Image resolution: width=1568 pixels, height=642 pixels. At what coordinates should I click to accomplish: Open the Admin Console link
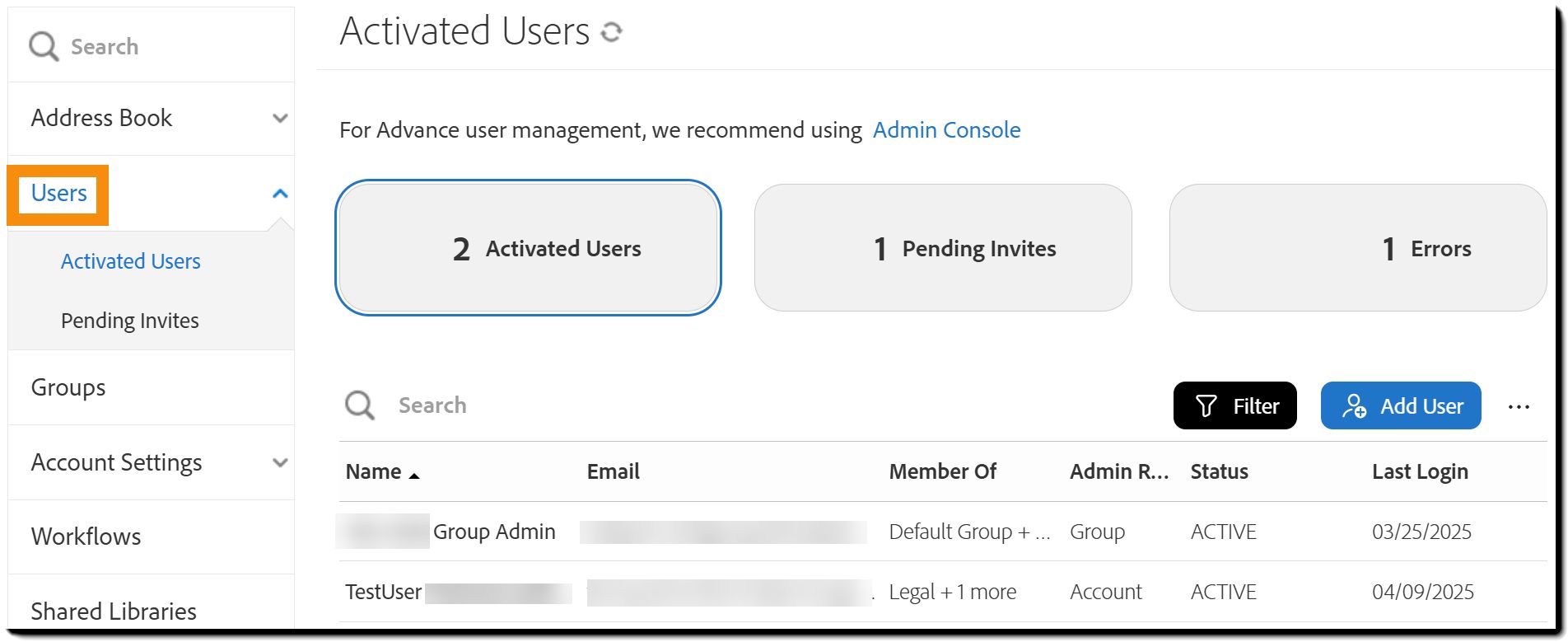(x=946, y=130)
